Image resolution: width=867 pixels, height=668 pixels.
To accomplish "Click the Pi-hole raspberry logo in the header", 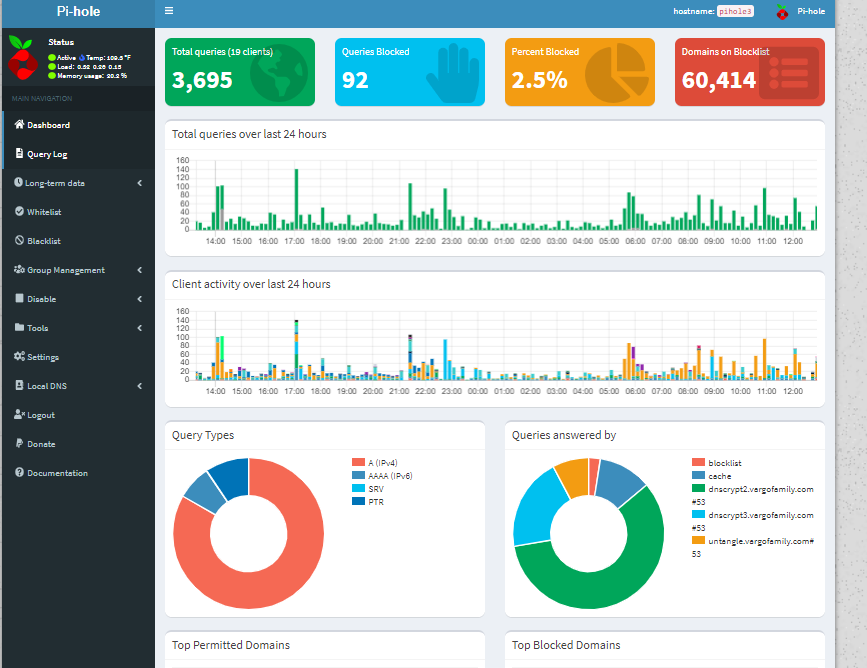I will (782, 12).
